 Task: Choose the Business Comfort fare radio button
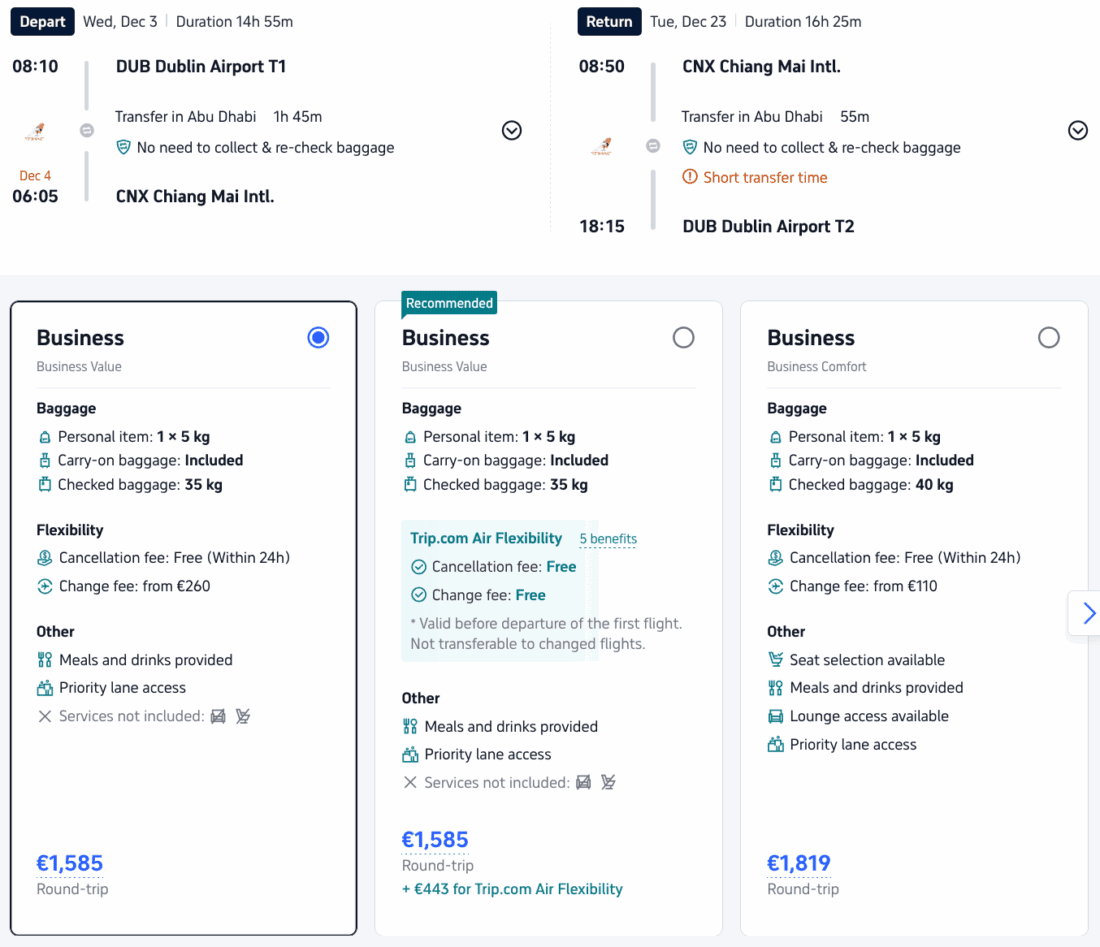click(x=1048, y=338)
